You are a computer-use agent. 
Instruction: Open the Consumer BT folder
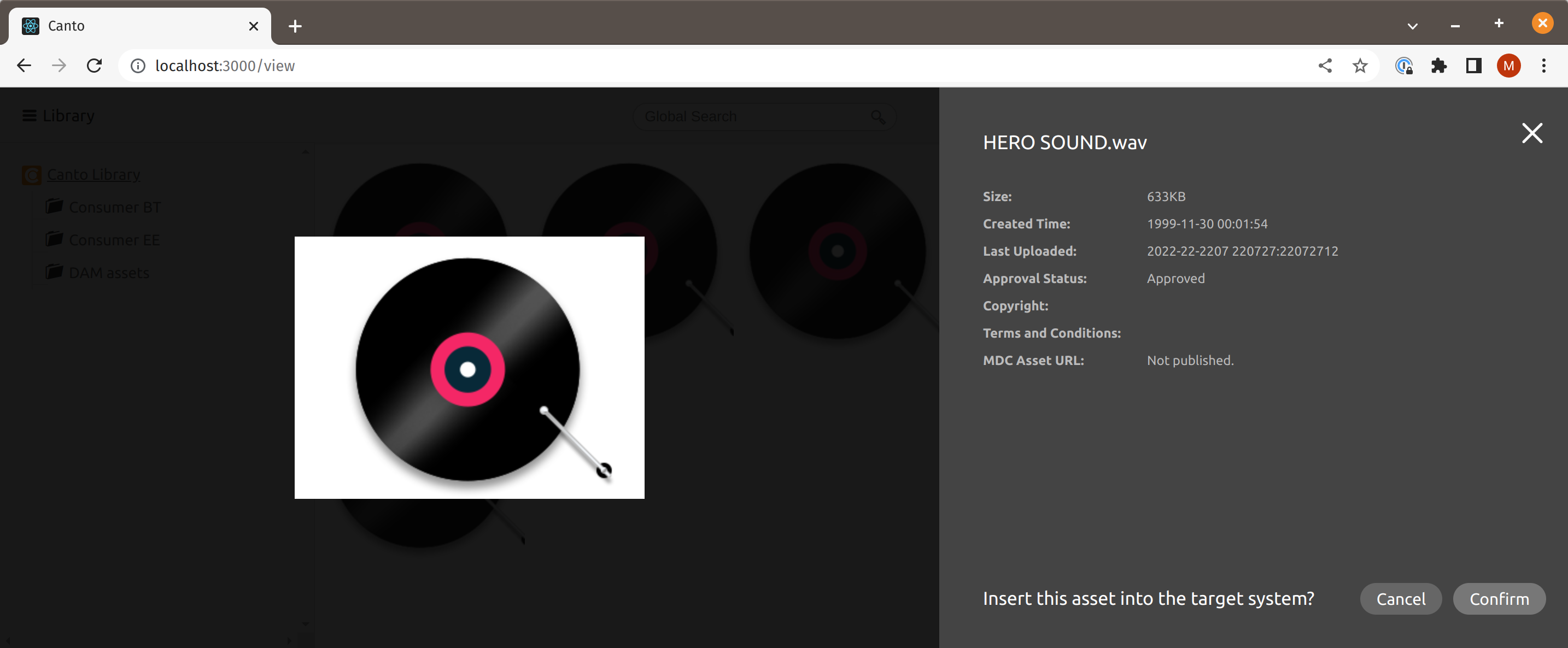pos(114,207)
